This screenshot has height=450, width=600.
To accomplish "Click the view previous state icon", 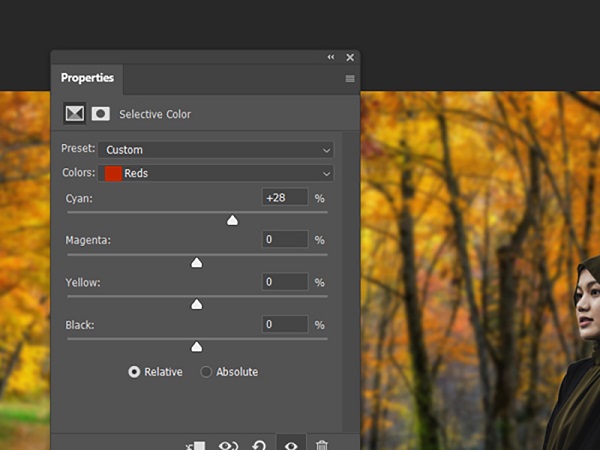I will click(x=228, y=446).
